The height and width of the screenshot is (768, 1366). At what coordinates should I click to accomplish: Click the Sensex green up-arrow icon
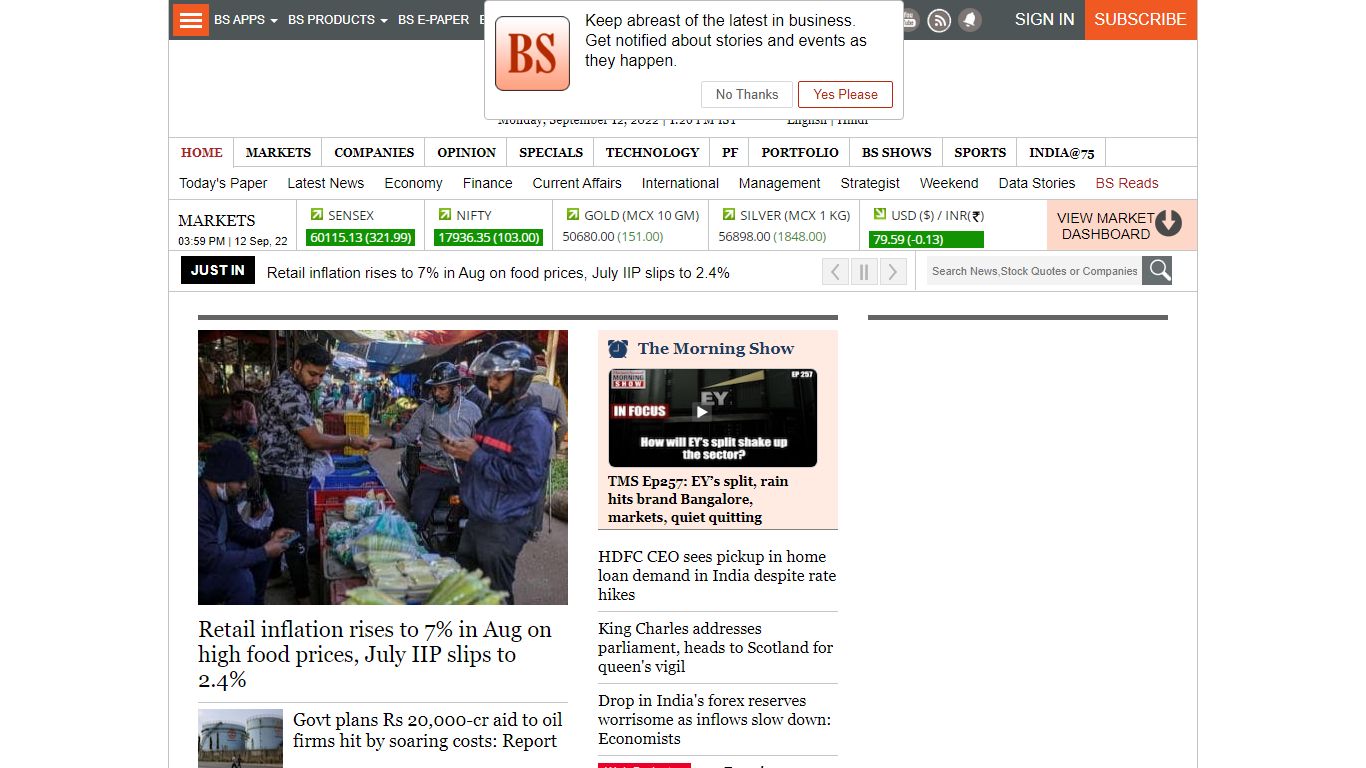click(317, 214)
